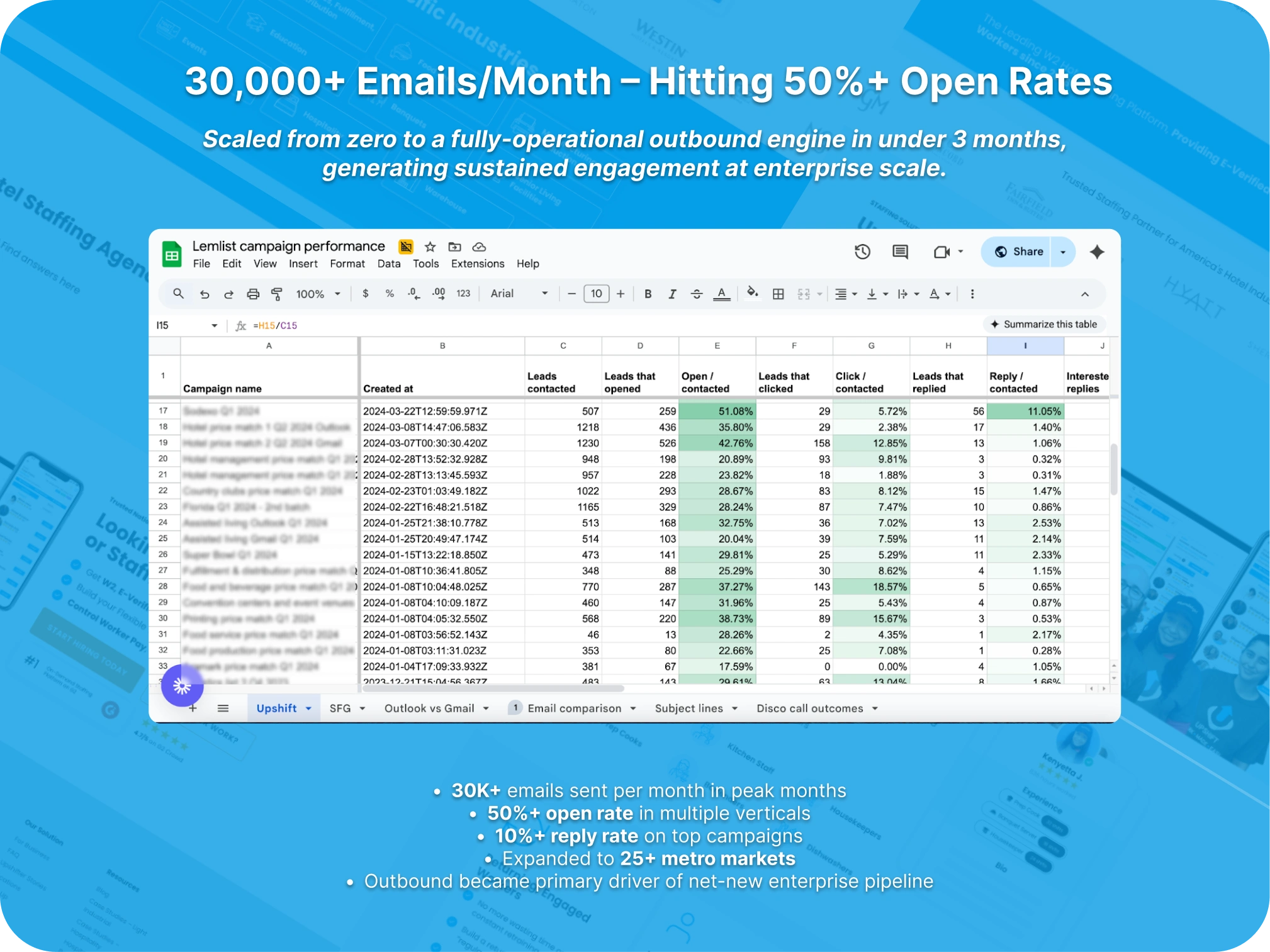Click the borders grid icon
This screenshot has width=1270, height=952.
pyautogui.click(x=778, y=294)
